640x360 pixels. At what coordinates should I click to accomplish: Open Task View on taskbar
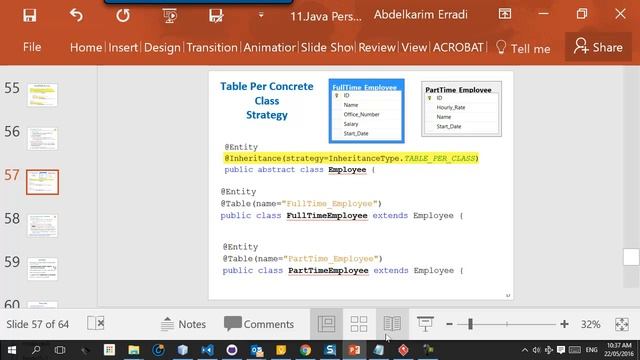coord(60,350)
